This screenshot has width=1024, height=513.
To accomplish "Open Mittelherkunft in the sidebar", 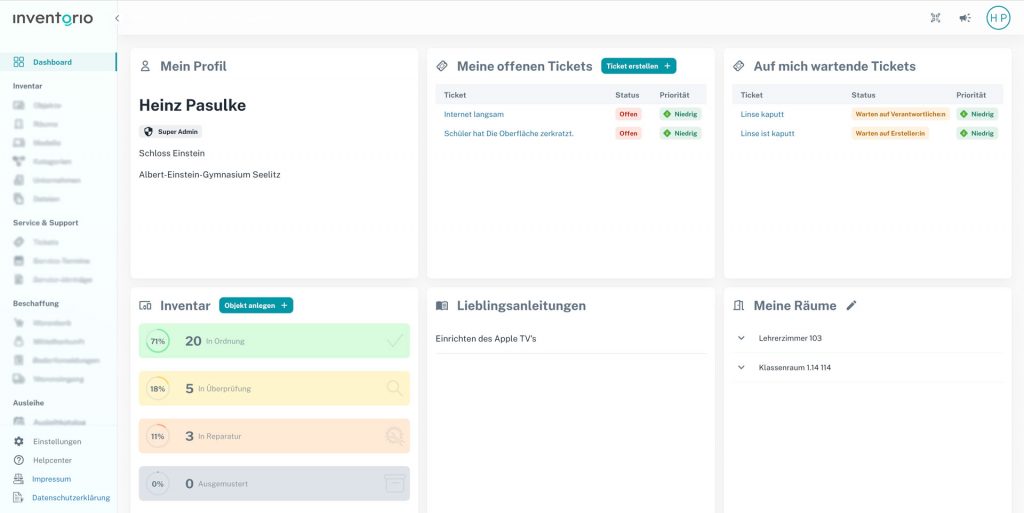I will [x=59, y=341].
